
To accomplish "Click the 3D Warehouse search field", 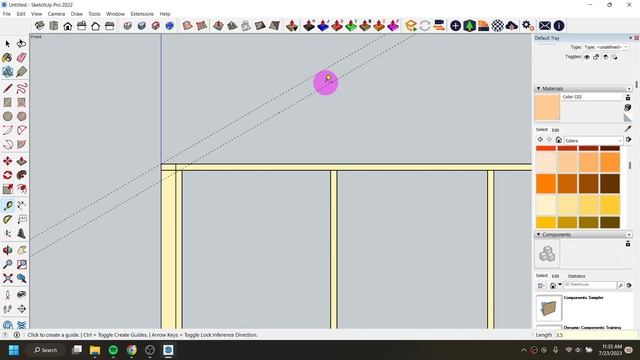I will pyautogui.click(x=590, y=285).
